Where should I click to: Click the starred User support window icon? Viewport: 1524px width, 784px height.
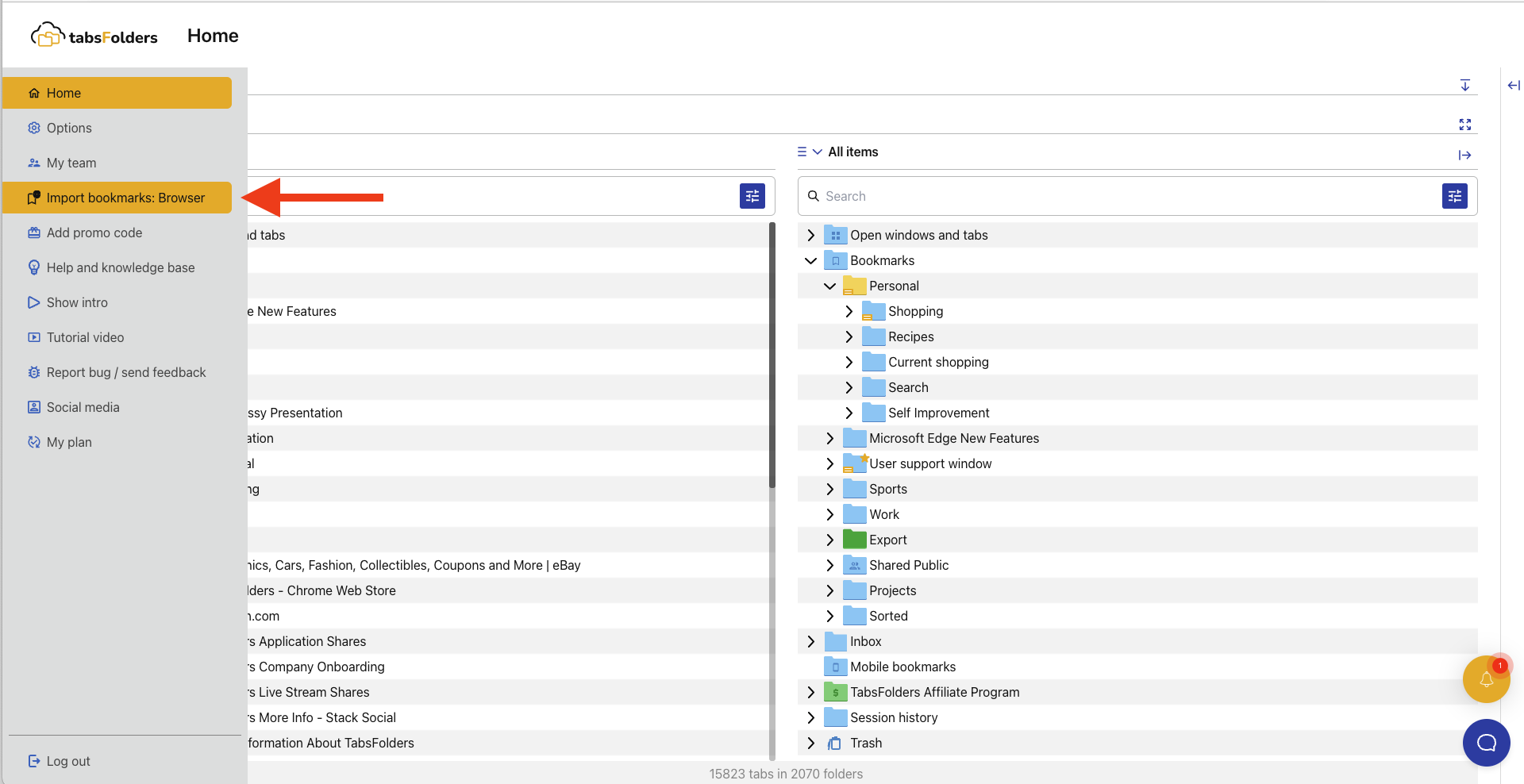pyautogui.click(x=855, y=463)
